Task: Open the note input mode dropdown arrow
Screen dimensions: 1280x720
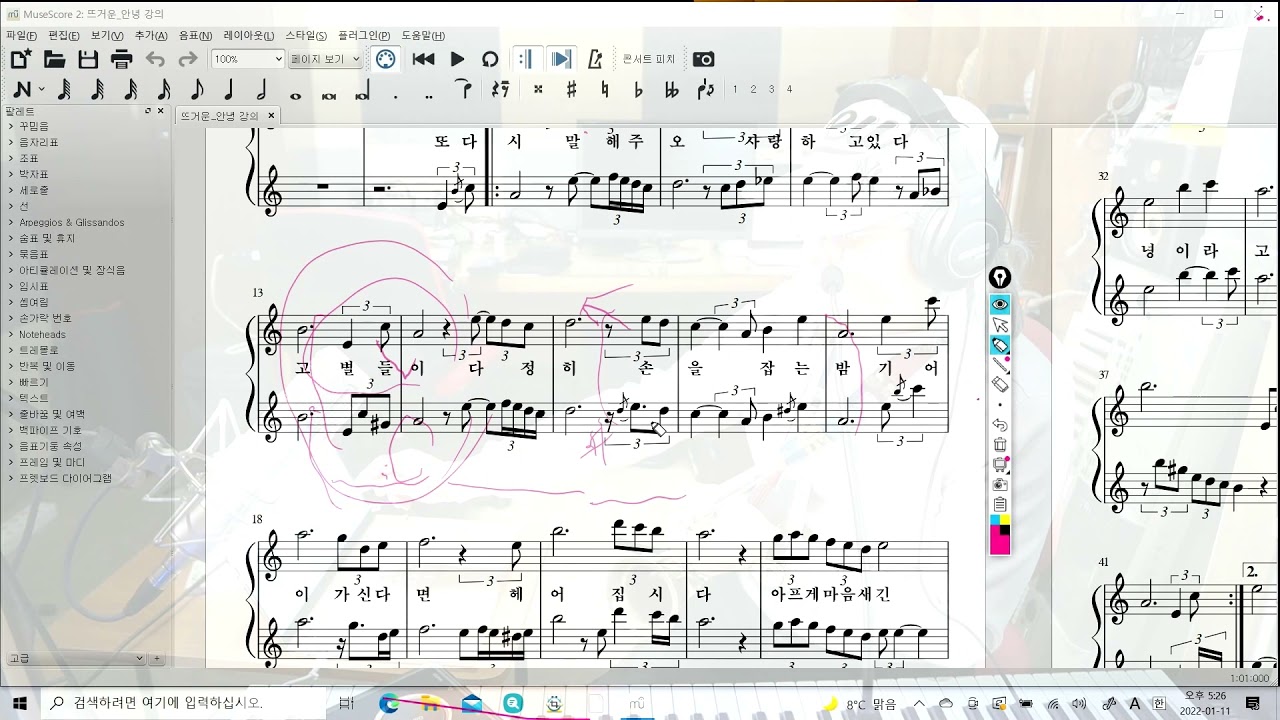Action: pyautogui.click(x=41, y=90)
